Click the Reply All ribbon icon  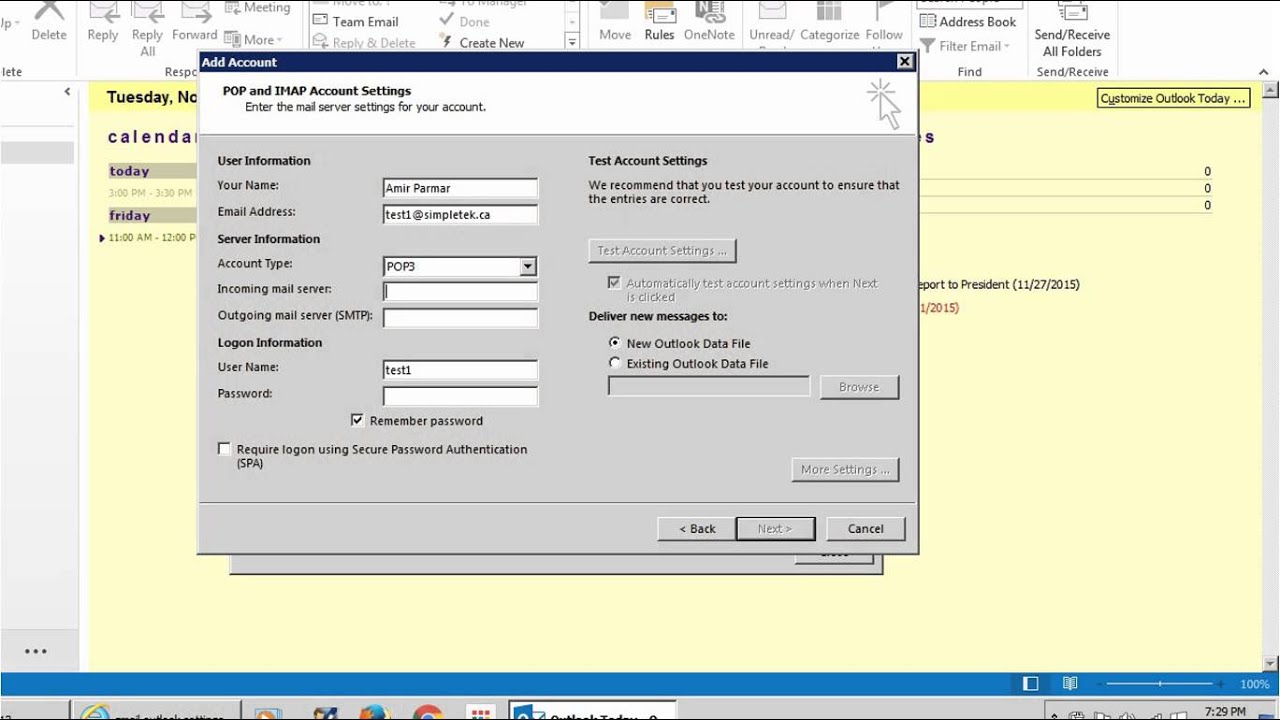pyautogui.click(x=148, y=30)
